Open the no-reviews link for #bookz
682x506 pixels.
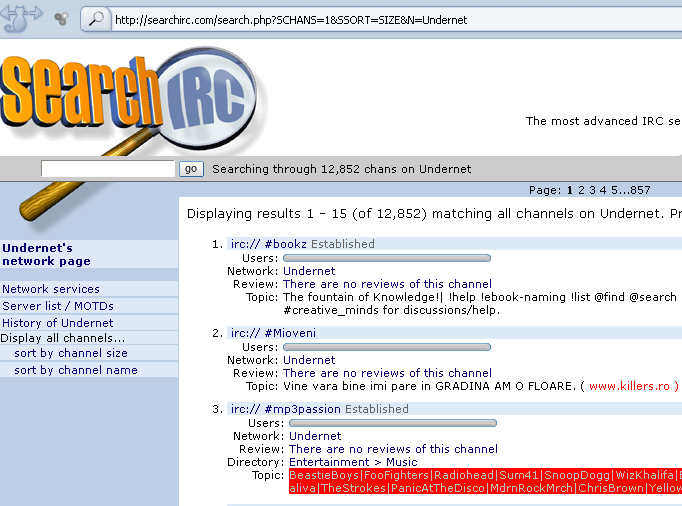[x=387, y=284]
